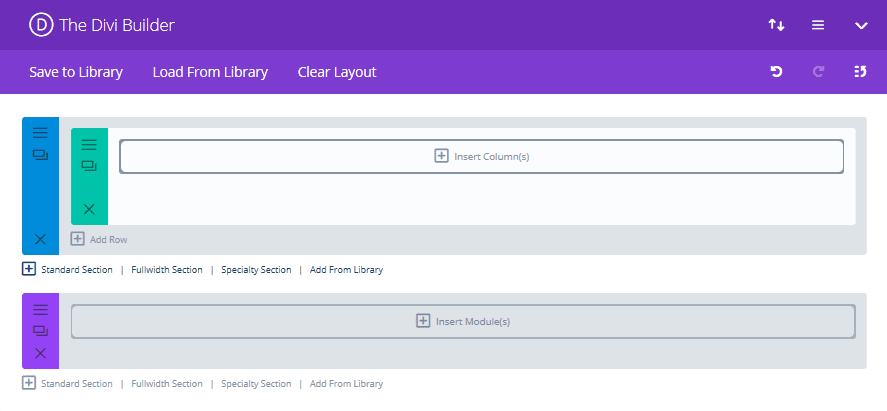Click Add From Library below blue section

346,270
